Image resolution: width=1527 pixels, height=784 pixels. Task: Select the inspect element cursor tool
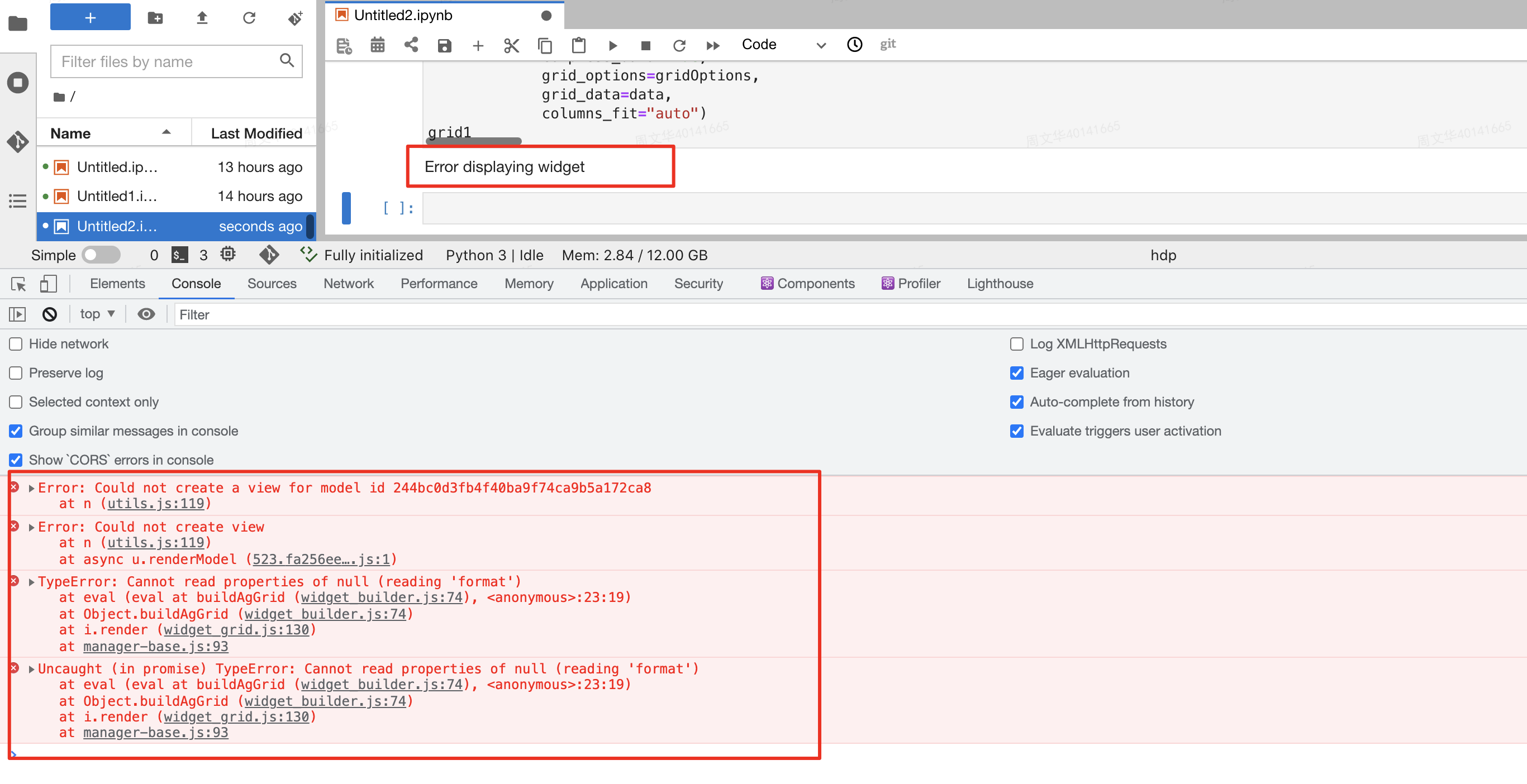[18, 284]
